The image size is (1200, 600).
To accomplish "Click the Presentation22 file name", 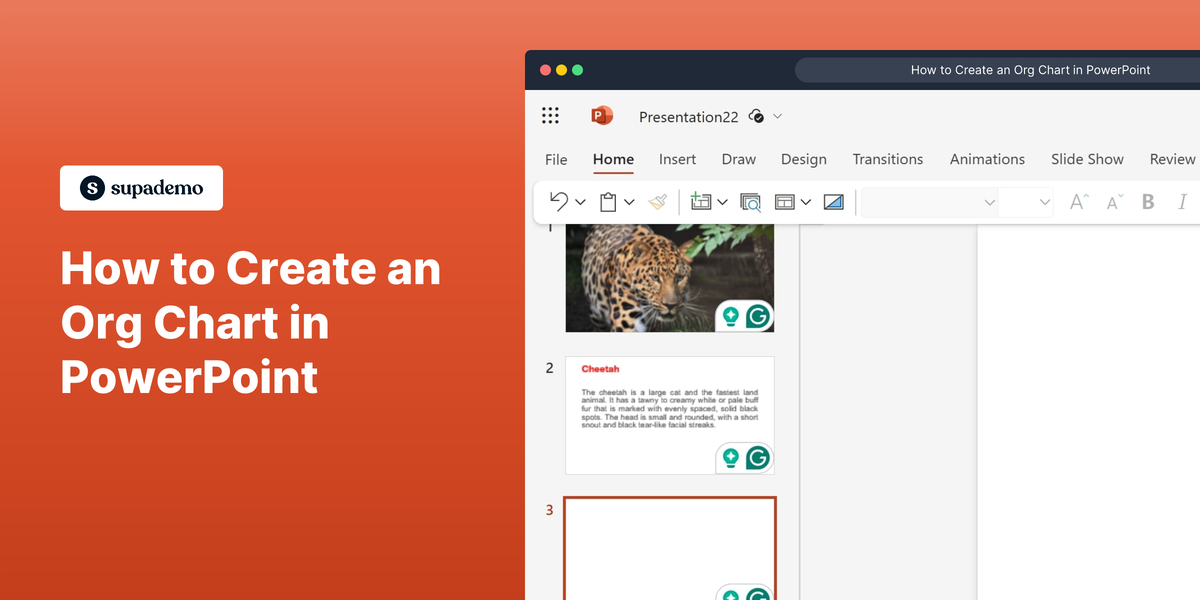I will (x=688, y=117).
